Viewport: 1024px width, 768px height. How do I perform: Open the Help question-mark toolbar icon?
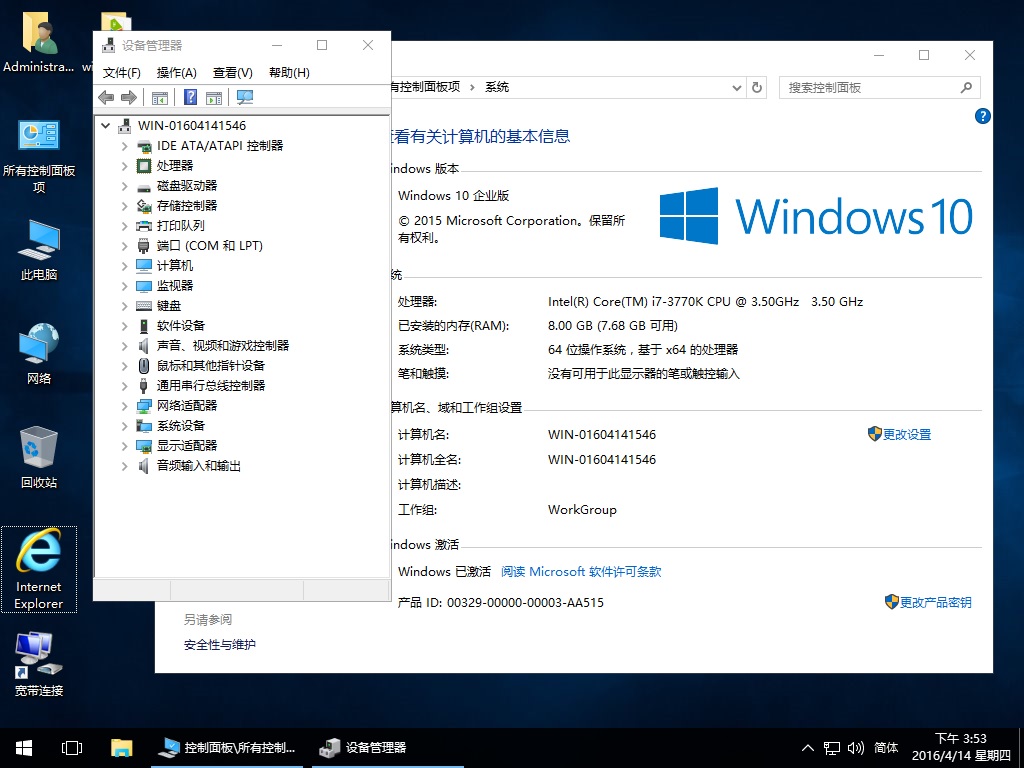tap(190, 97)
